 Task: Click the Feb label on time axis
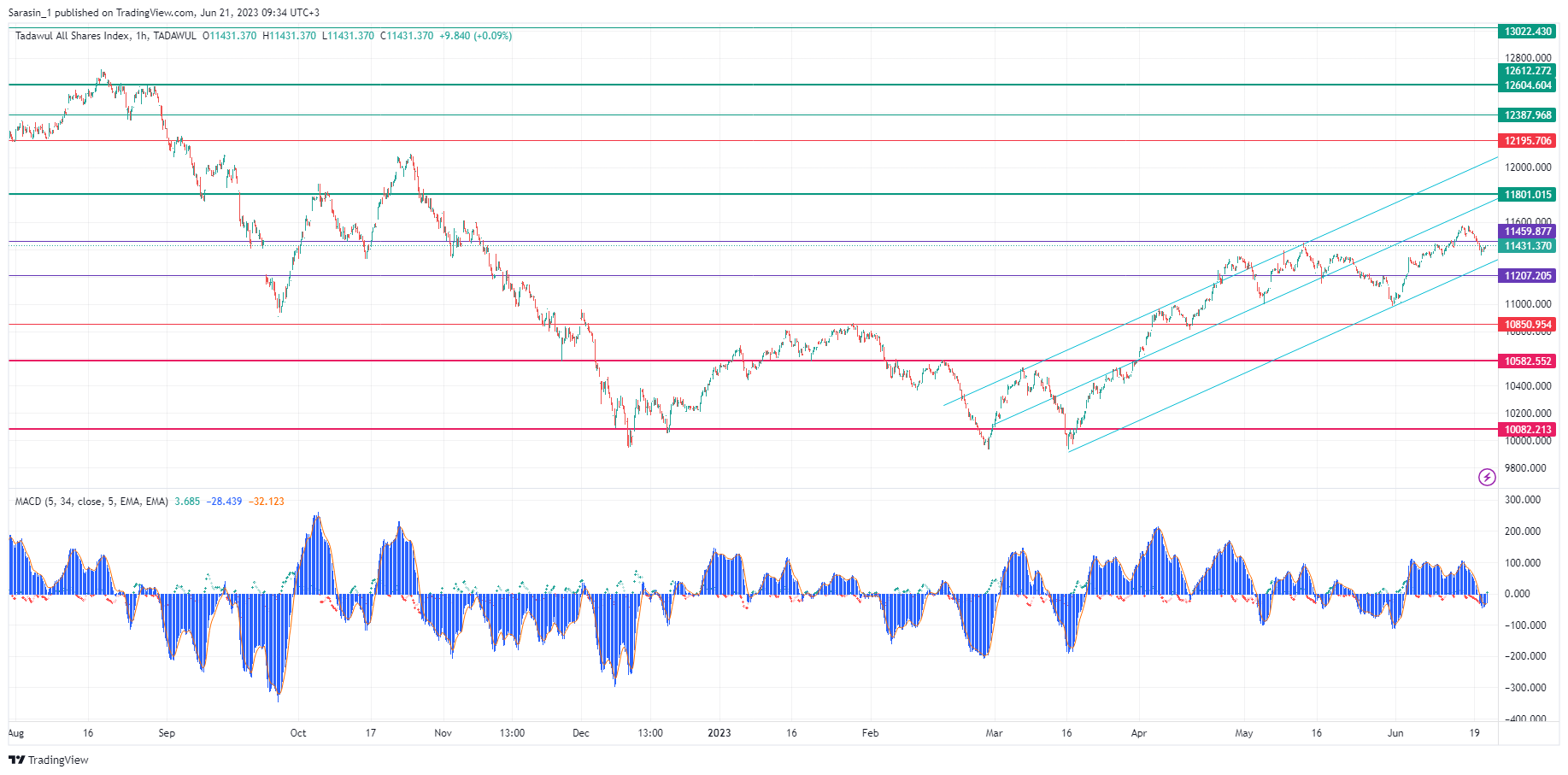870,733
